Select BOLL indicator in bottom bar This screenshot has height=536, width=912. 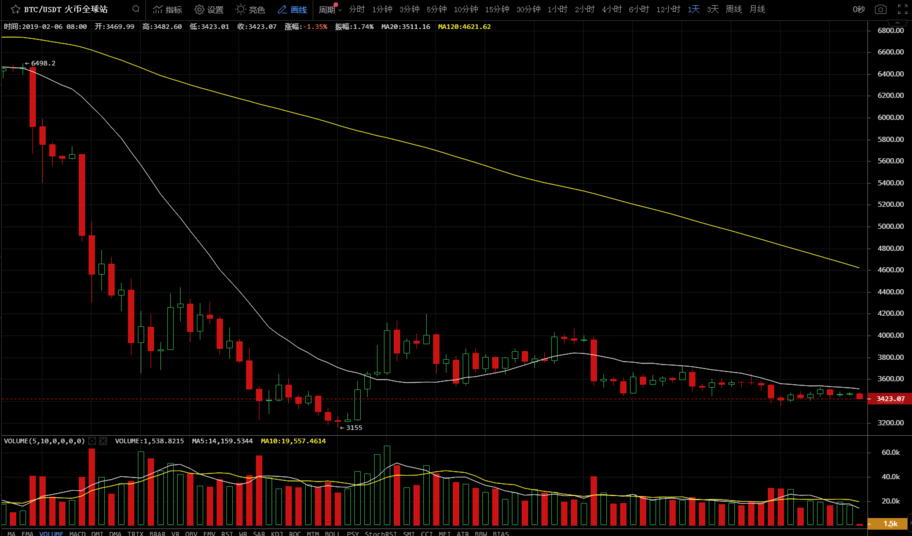(332, 532)
